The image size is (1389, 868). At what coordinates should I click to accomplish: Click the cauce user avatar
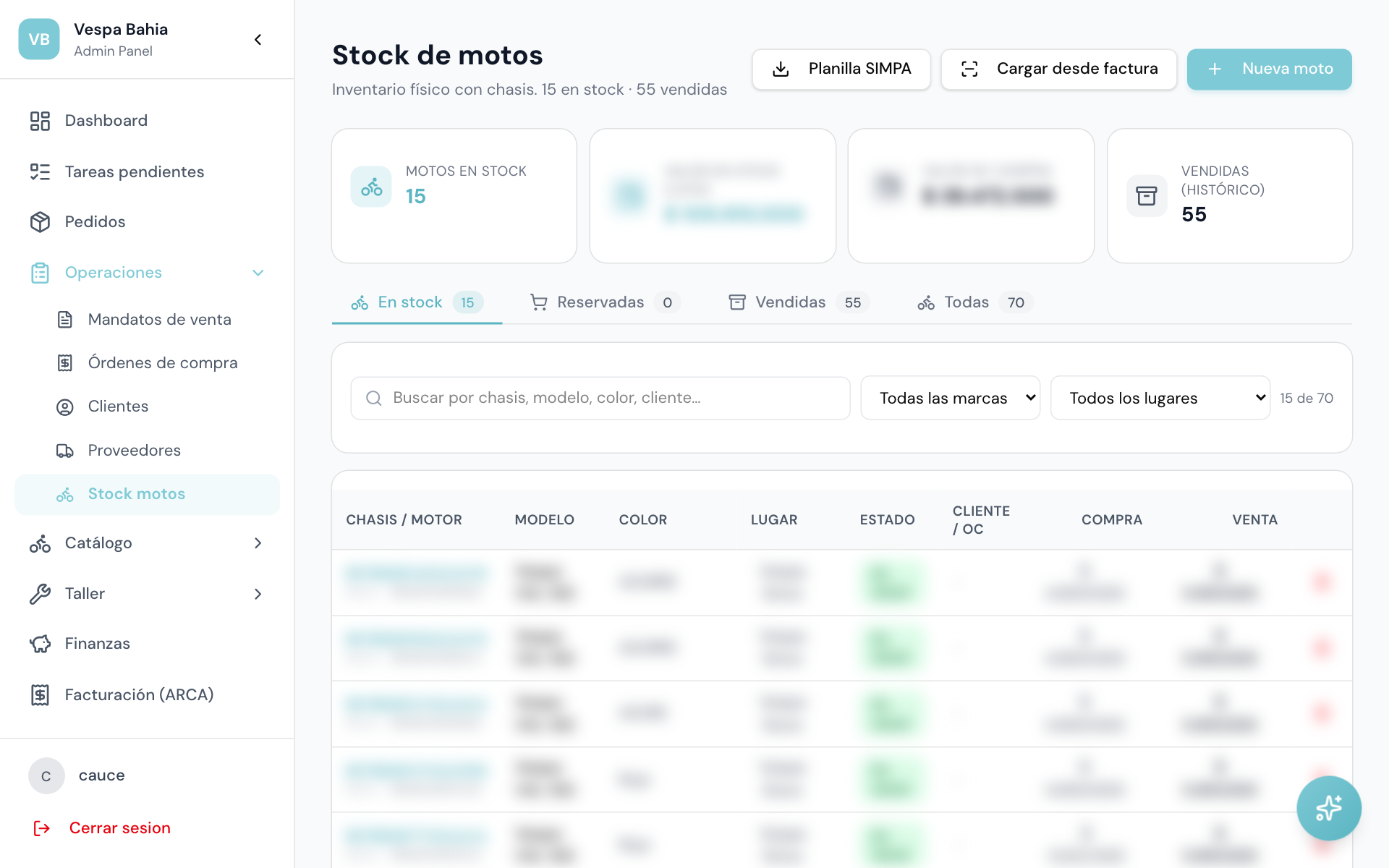(46, 776)
